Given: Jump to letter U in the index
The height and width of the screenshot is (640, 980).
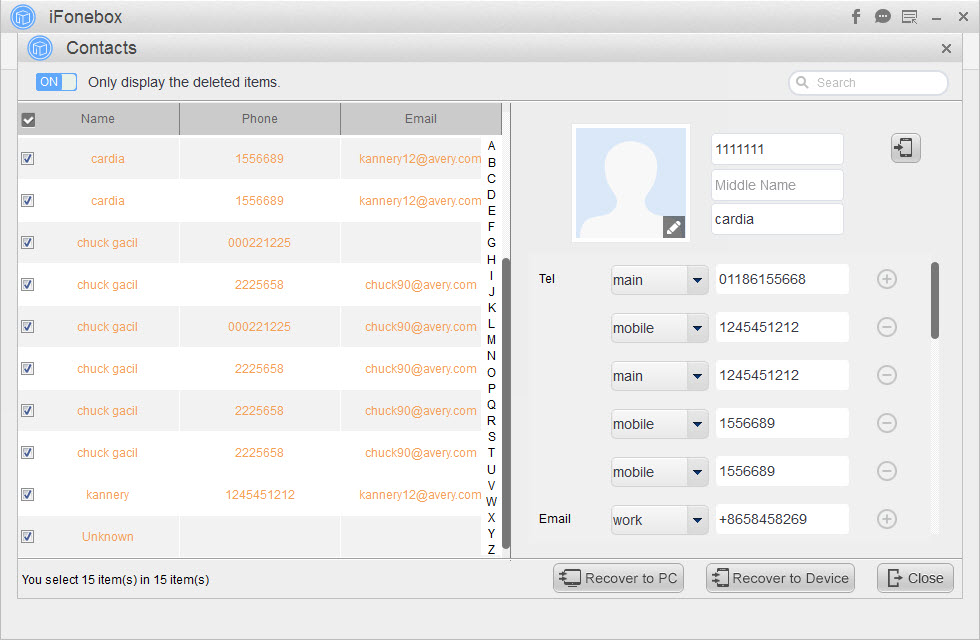Looking at the screenshot, I should 491,469.
